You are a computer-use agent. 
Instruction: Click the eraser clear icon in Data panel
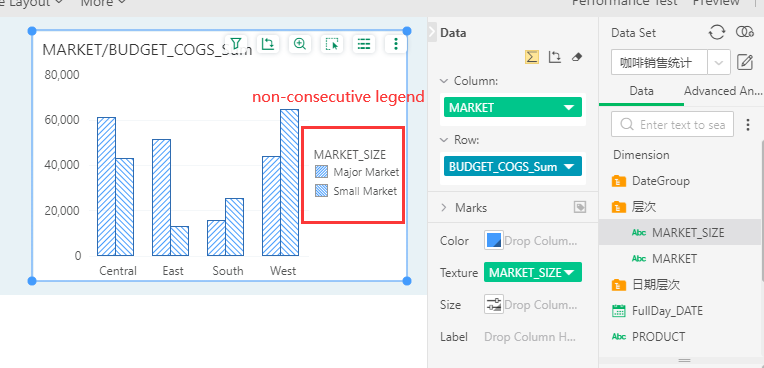[576, 58]
